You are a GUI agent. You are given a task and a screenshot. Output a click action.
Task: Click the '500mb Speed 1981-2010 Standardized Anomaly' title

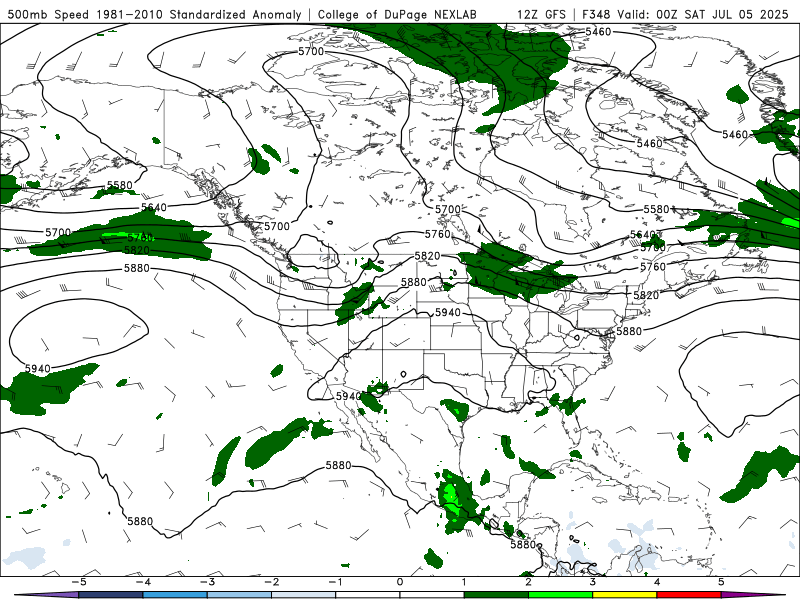coord(155,14)
